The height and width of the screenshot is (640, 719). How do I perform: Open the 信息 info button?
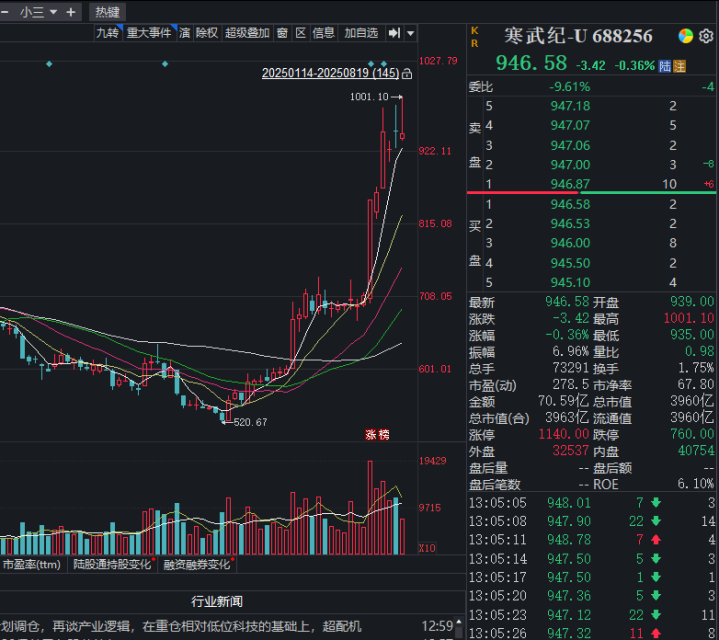(324, 33)
